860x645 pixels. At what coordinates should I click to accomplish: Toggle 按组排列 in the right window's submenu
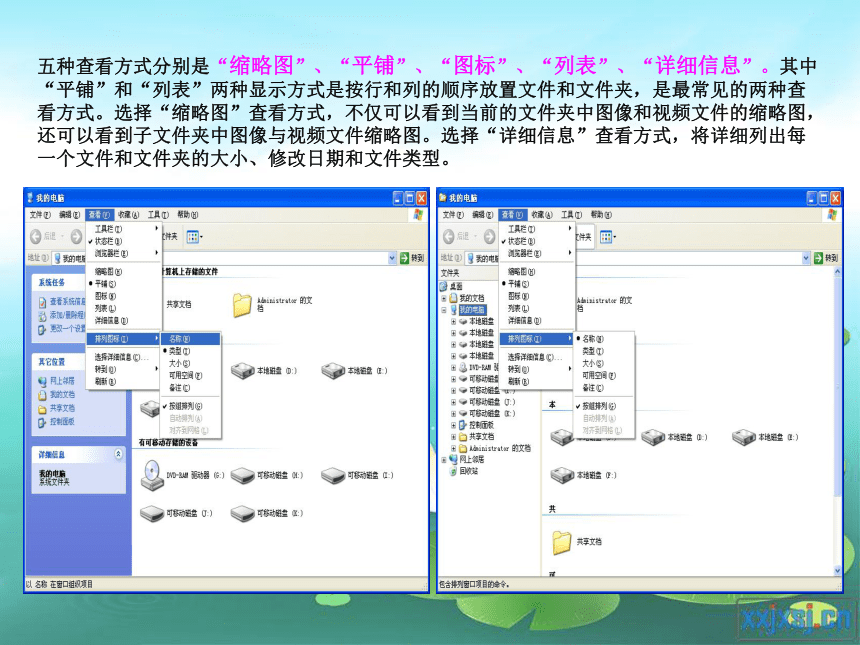point(604,406)
